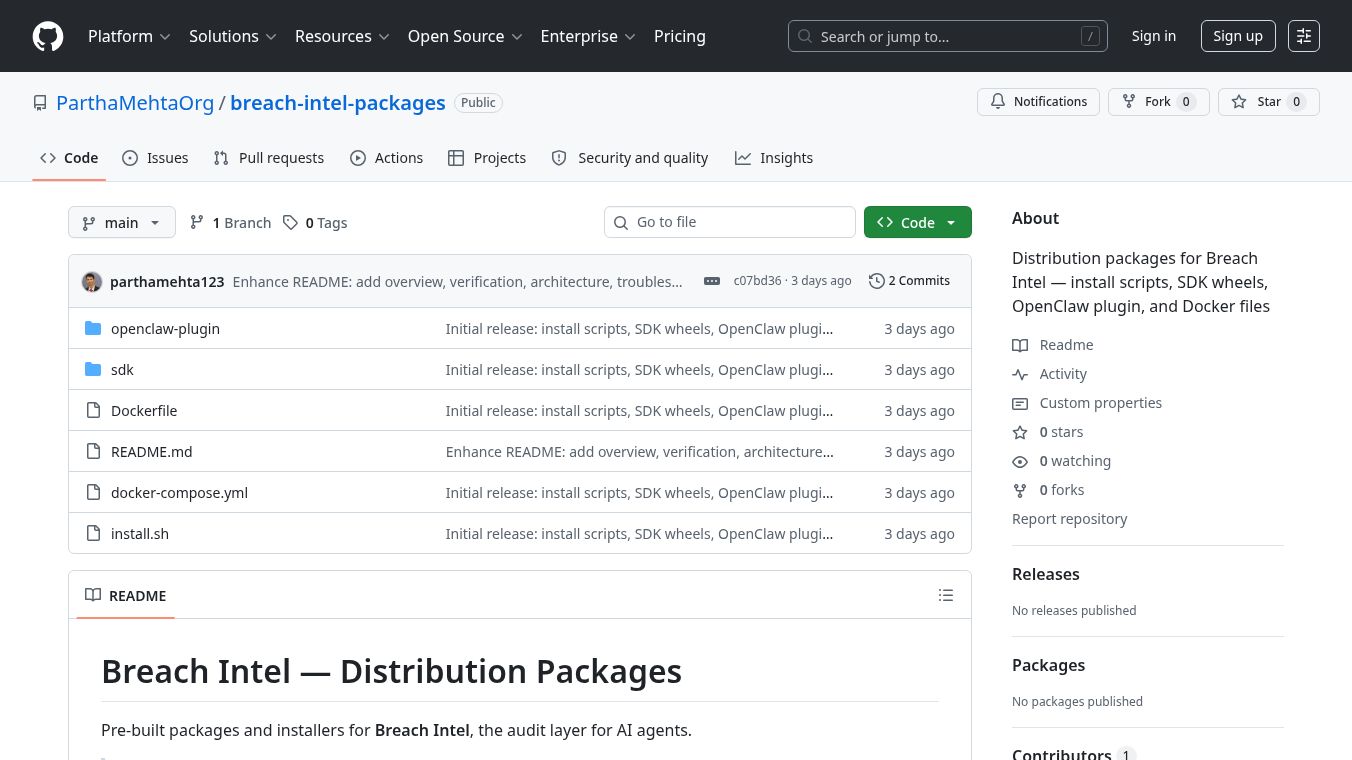The height and width of the screenshot is (760, 1352).
Task: Open the Enhance README commit message by parthamehta123
Action: point(458,281)
